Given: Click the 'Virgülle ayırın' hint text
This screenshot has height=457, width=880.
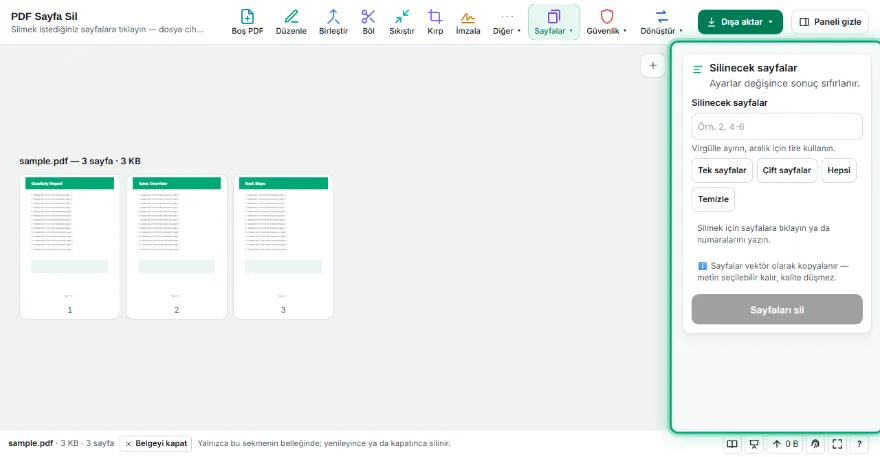Looking at the screenshot, I should coord(763,148).
